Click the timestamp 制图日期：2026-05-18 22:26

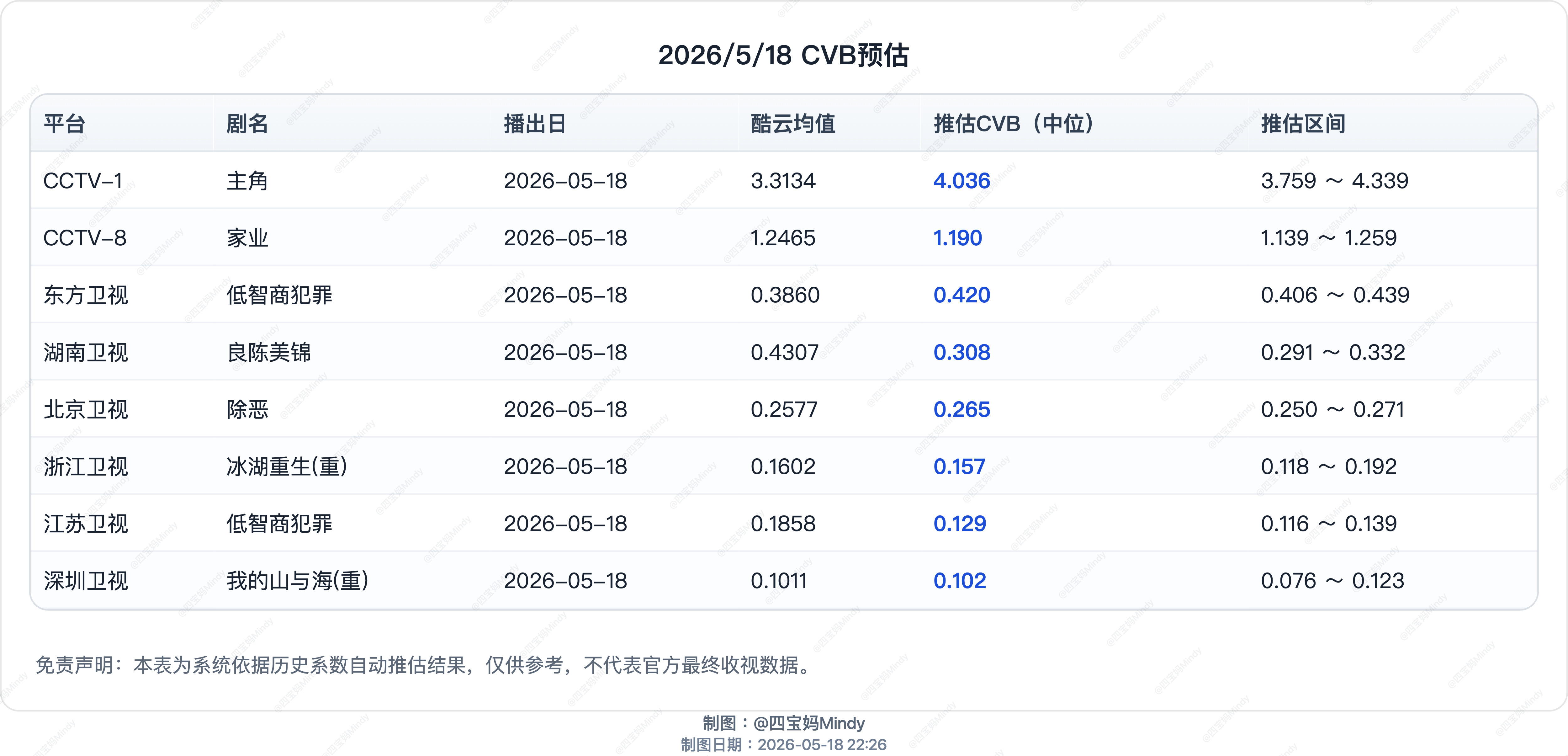[784, 745]
